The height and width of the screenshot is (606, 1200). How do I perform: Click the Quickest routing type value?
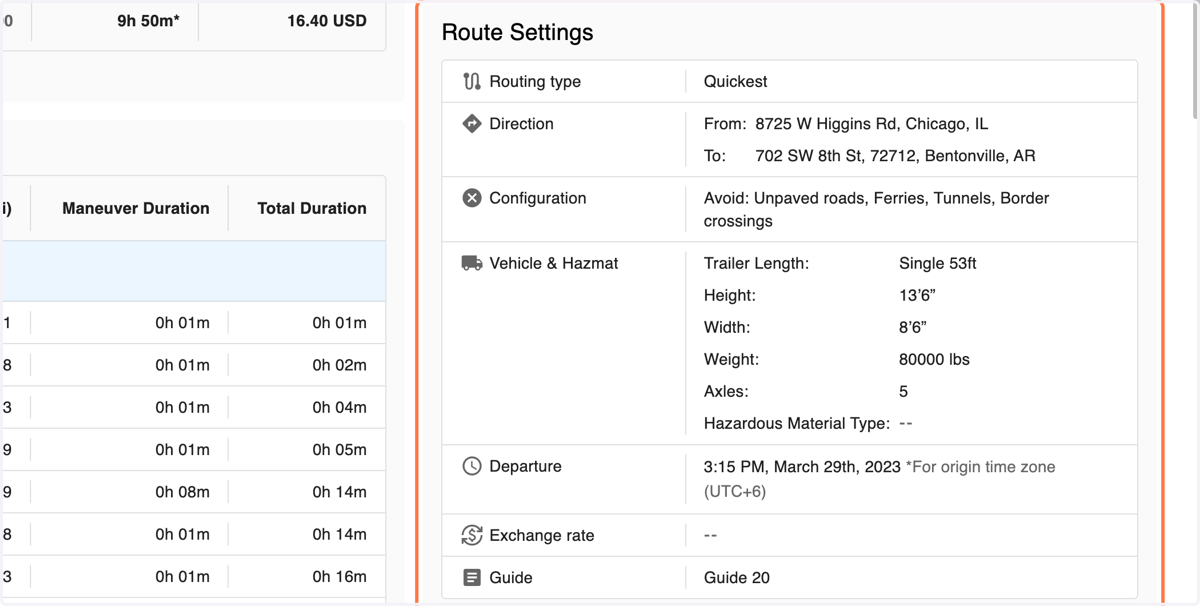736,82
